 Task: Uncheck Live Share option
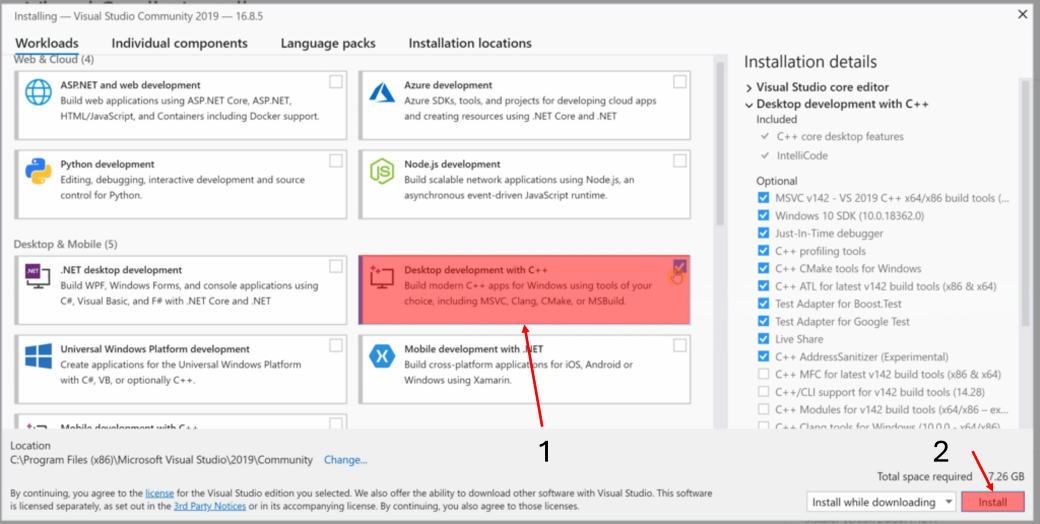tap(763, 339)
